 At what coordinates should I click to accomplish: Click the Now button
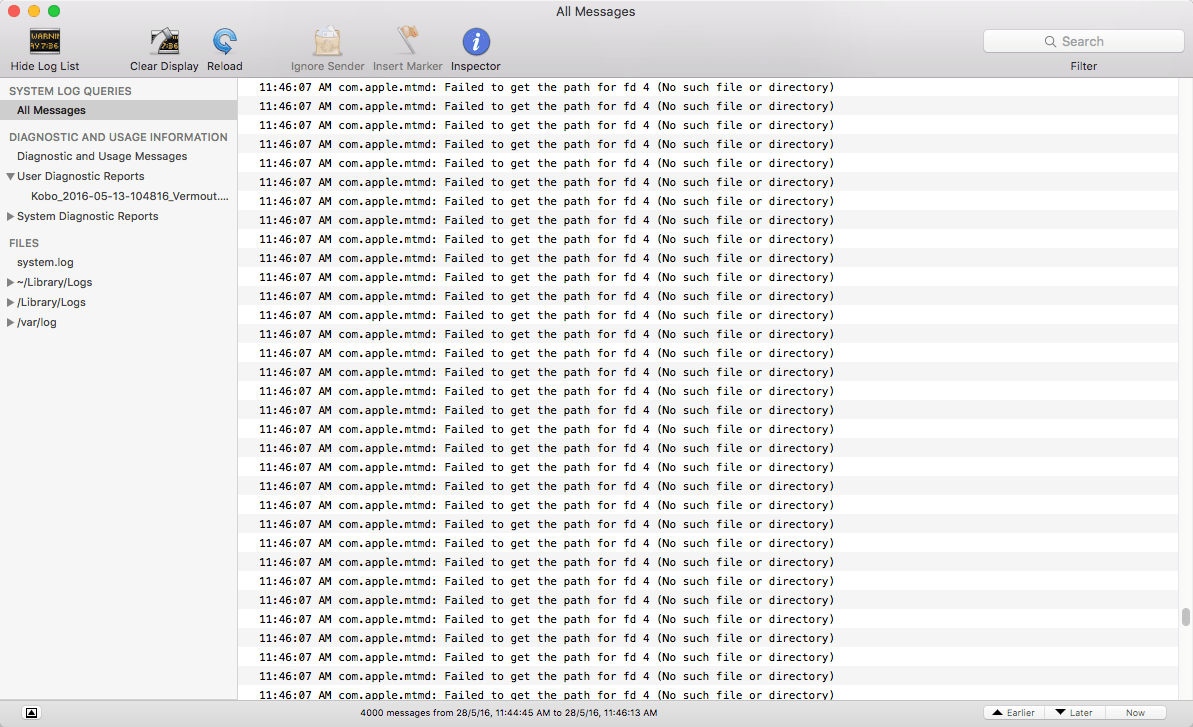tap(1135, 713)
